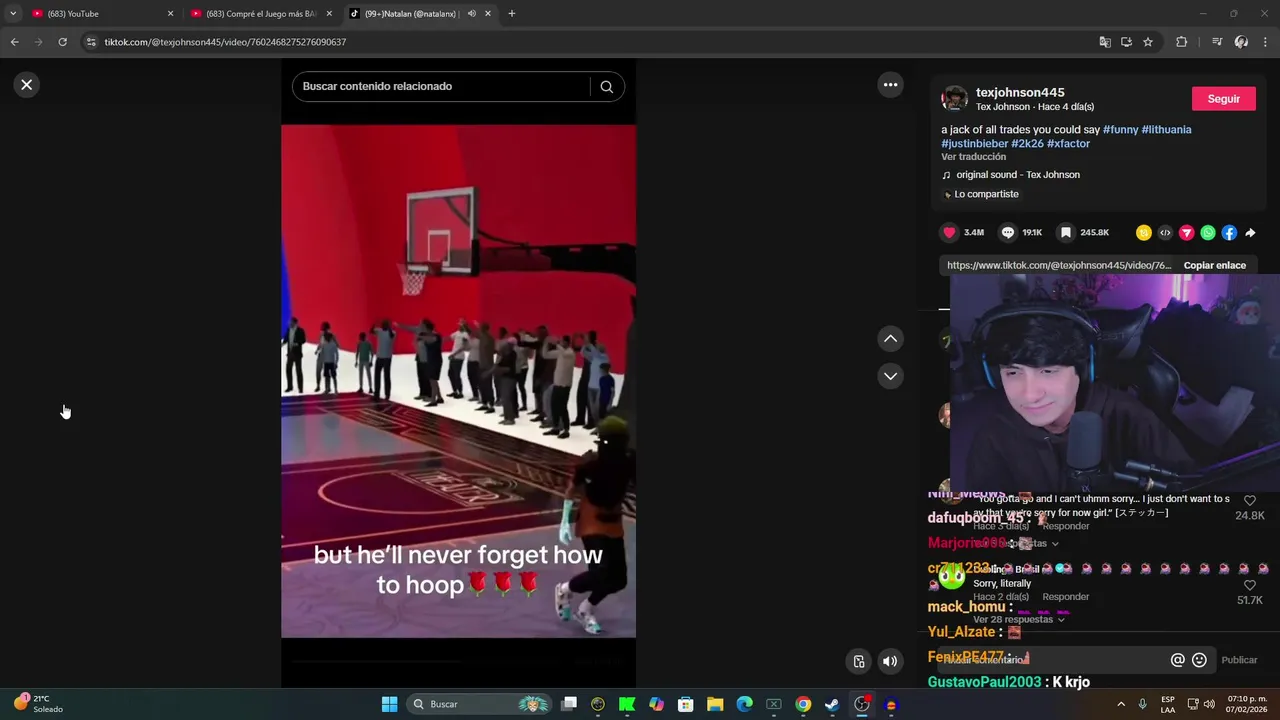Image resolution: width=1280 pixels, height=720 pixels.
Task: Close the TikTok video viewer
Action: (x=27, y=85)
